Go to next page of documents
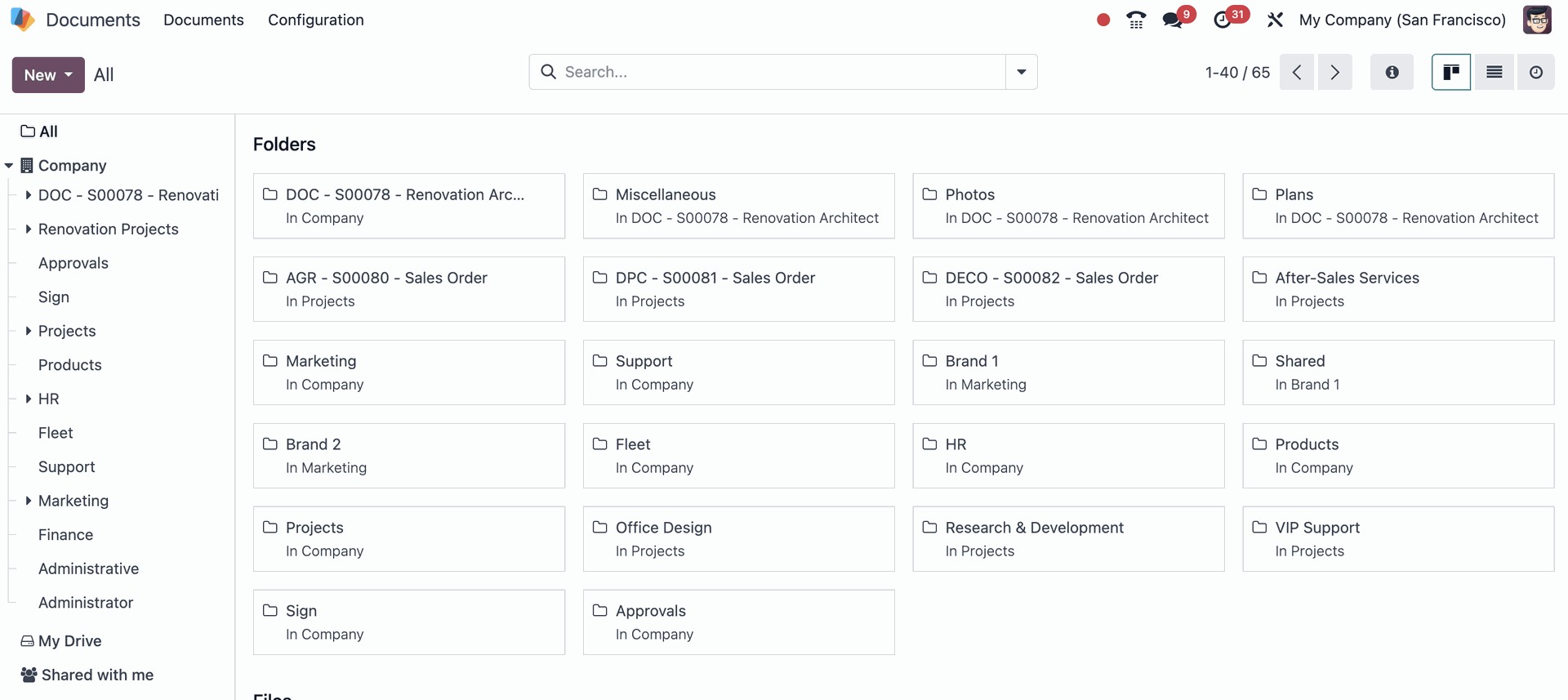The image size is (1568, 700). [x=1334, y=73]
